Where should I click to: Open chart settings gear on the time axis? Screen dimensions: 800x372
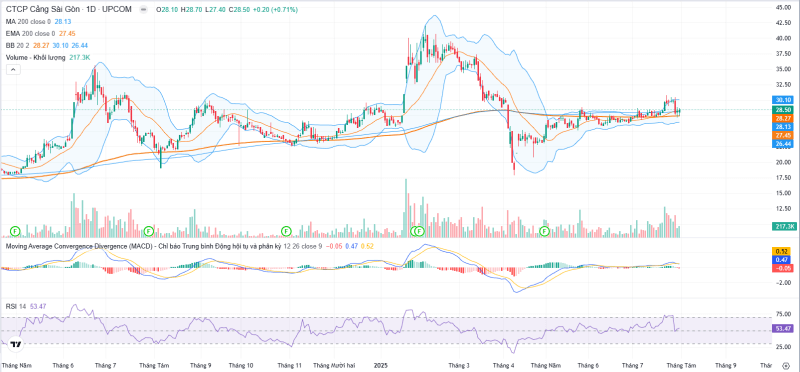[786, 365]
